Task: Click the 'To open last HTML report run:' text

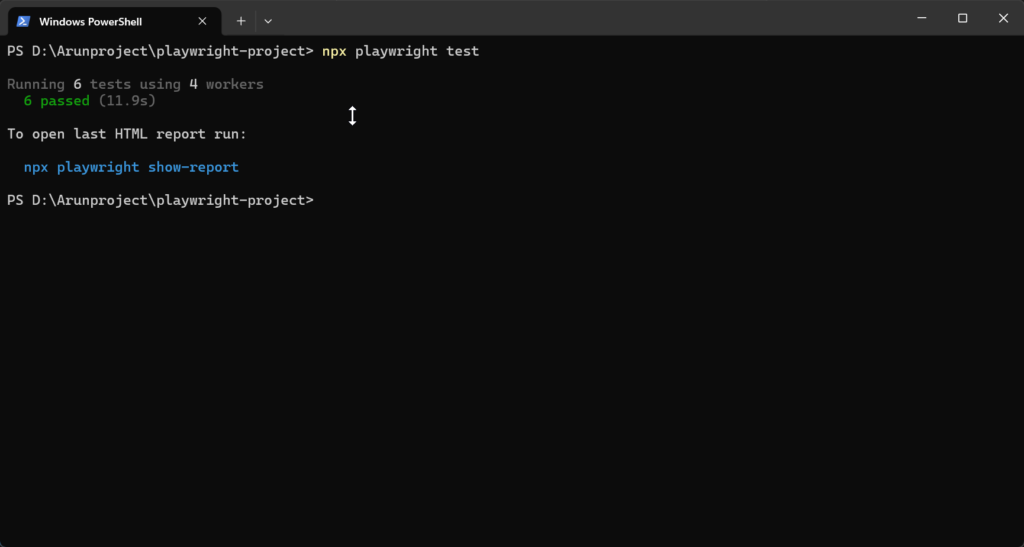Action: 126,134
